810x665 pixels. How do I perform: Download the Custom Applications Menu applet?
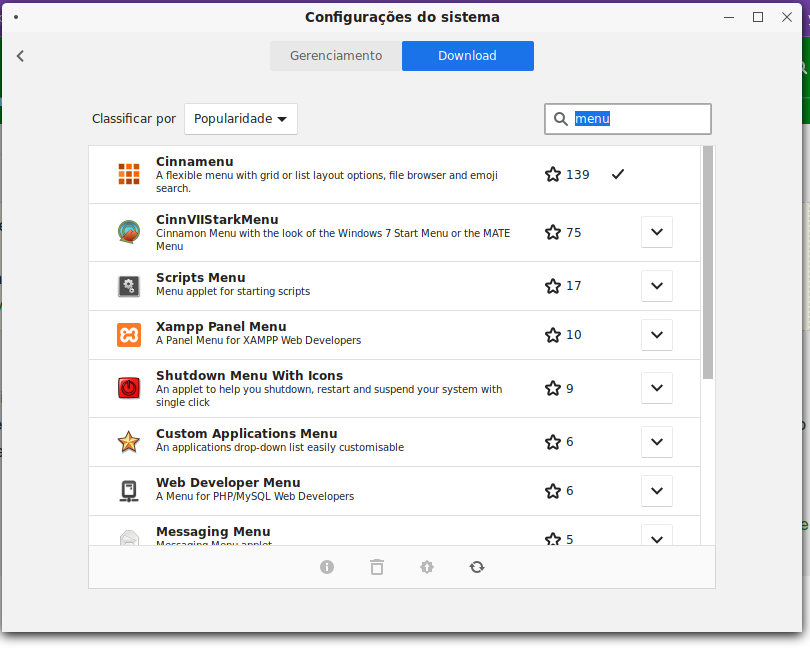[657, 442]
